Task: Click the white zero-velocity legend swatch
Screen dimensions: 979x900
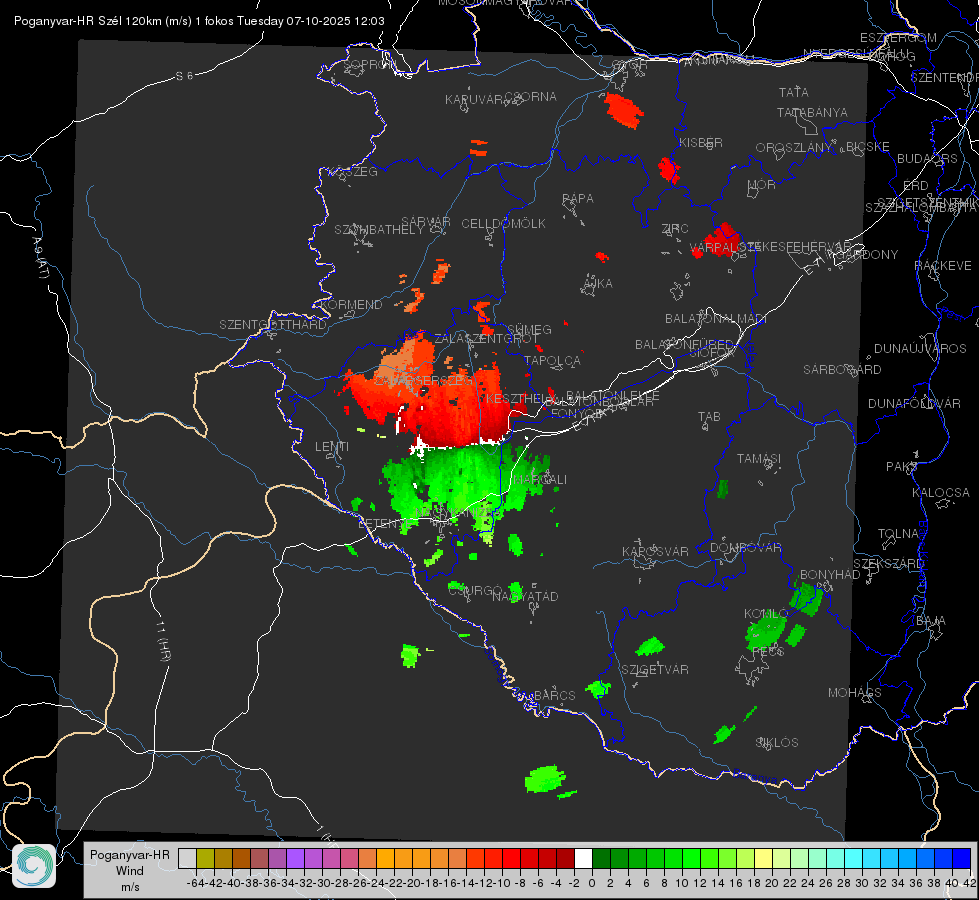Action: (583, 858)
